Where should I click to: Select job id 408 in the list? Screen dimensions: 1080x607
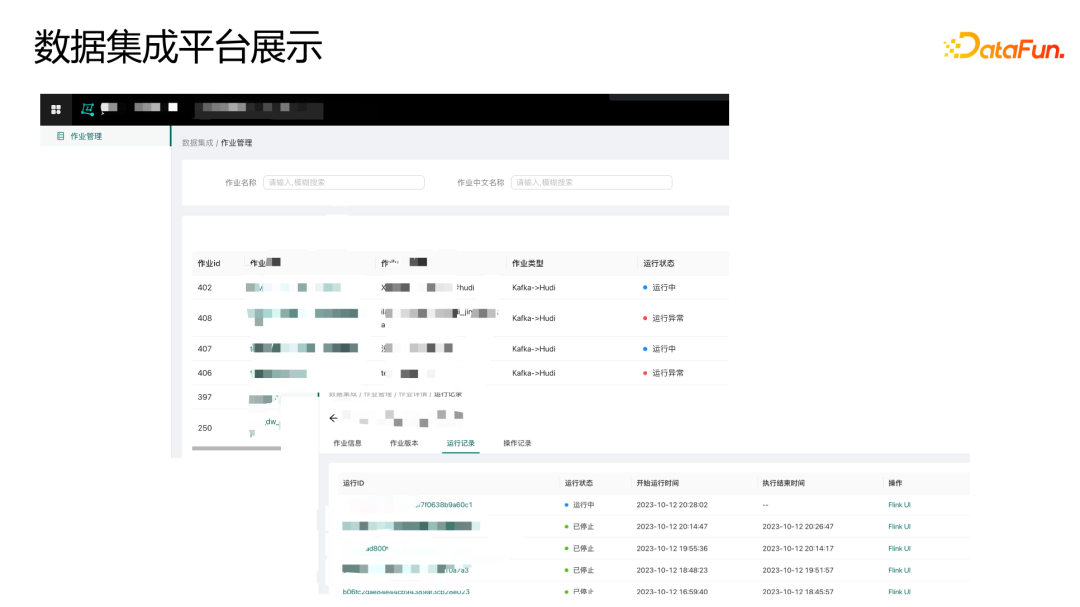[x=205, y=318]
